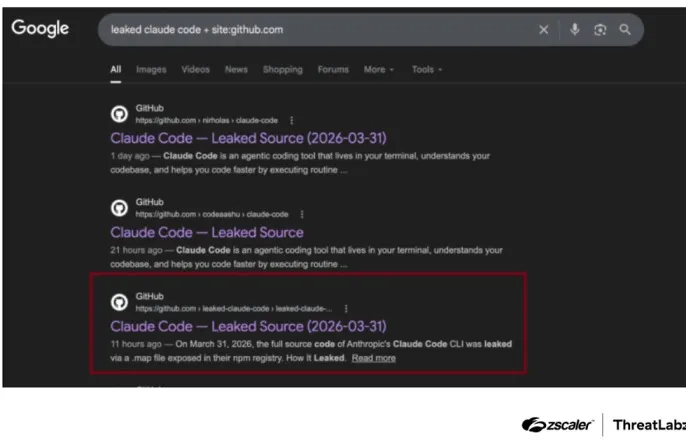Viewport: 686px width, 440px height.
Task: Click the GitHub site name of the leaked-claude-code result
Action: pyautogui.click(x=150, y=296)
